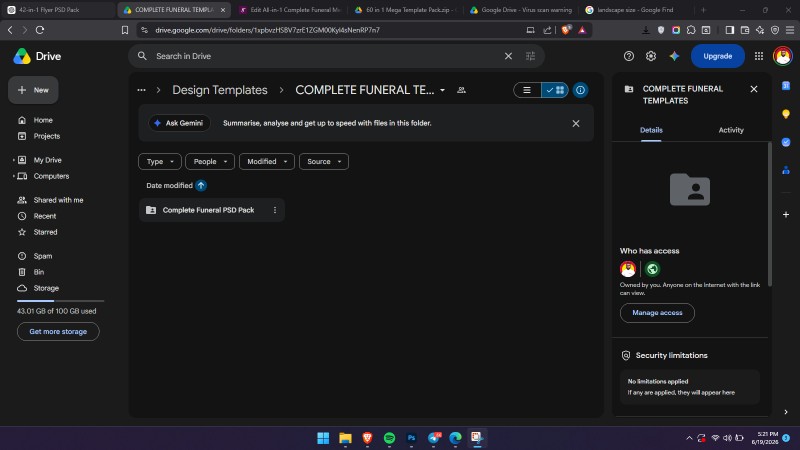Screen dimensions: 800x450
Task: Navigate to Design Templates breadcrumb
Action: 220,90
